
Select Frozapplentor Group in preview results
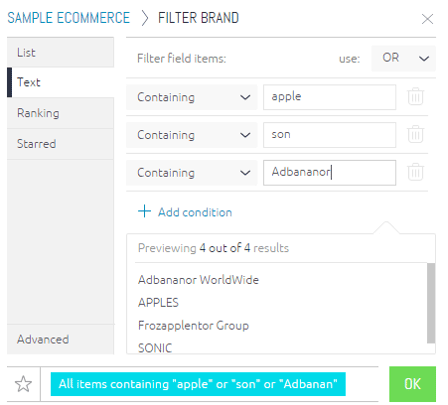pos(193,325)
